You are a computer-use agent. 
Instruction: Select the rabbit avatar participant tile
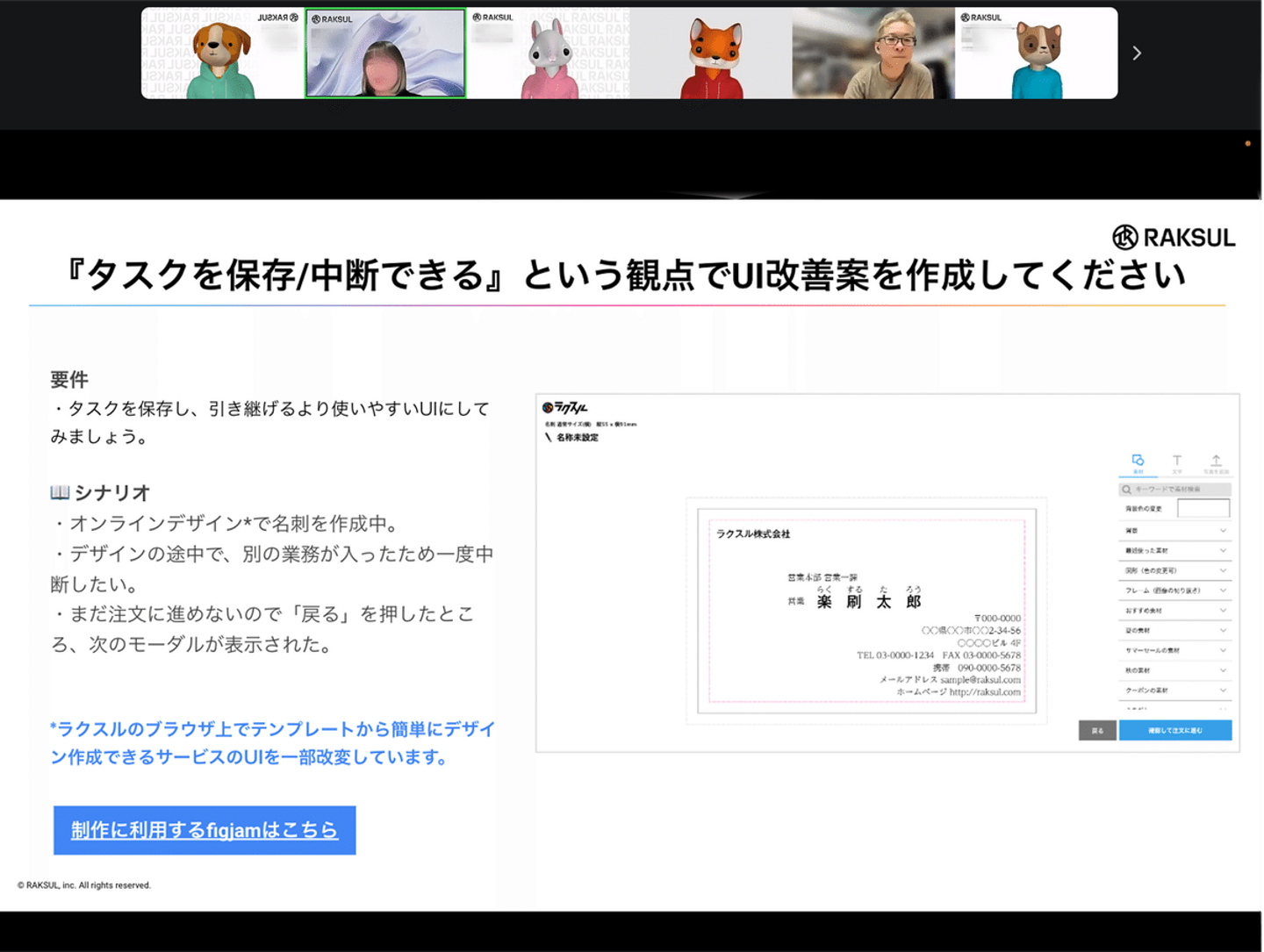(x=548, y=54)
